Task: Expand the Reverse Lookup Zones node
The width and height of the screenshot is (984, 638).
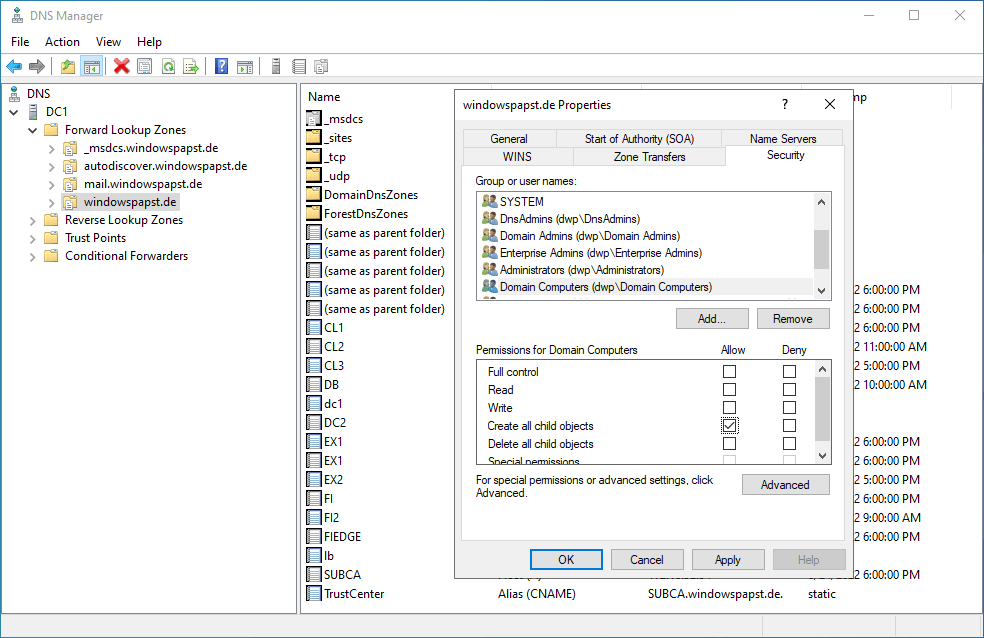Action: click(x=33, y=220)
